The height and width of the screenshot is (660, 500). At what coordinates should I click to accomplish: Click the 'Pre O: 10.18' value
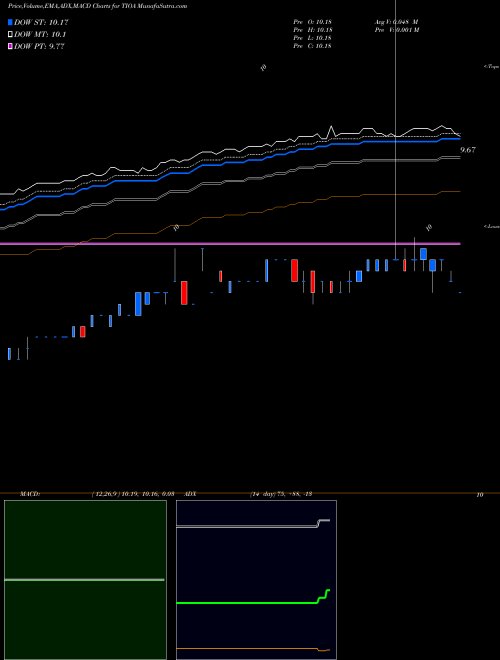click(312, 22)
